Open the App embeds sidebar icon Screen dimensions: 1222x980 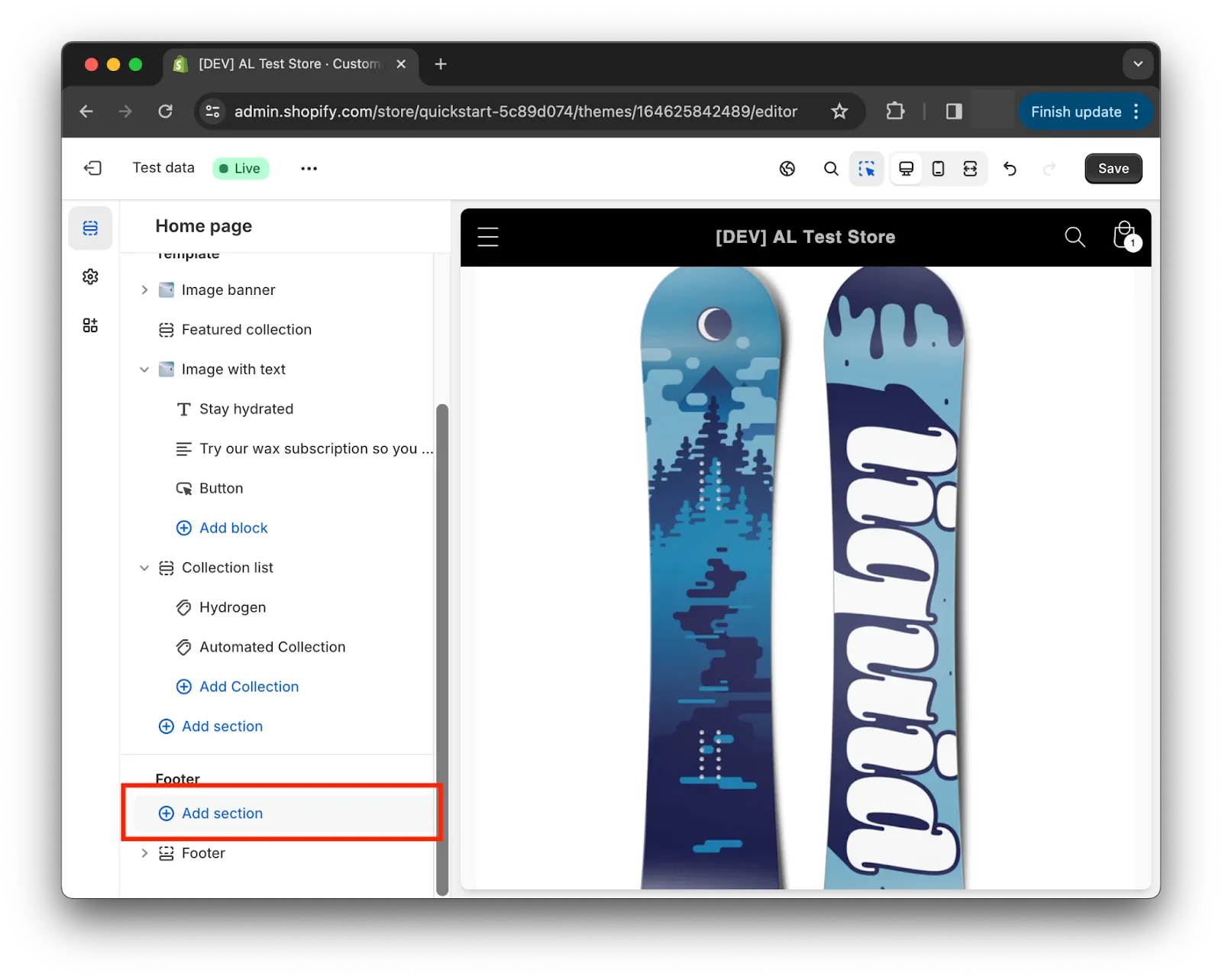point(90,325)
